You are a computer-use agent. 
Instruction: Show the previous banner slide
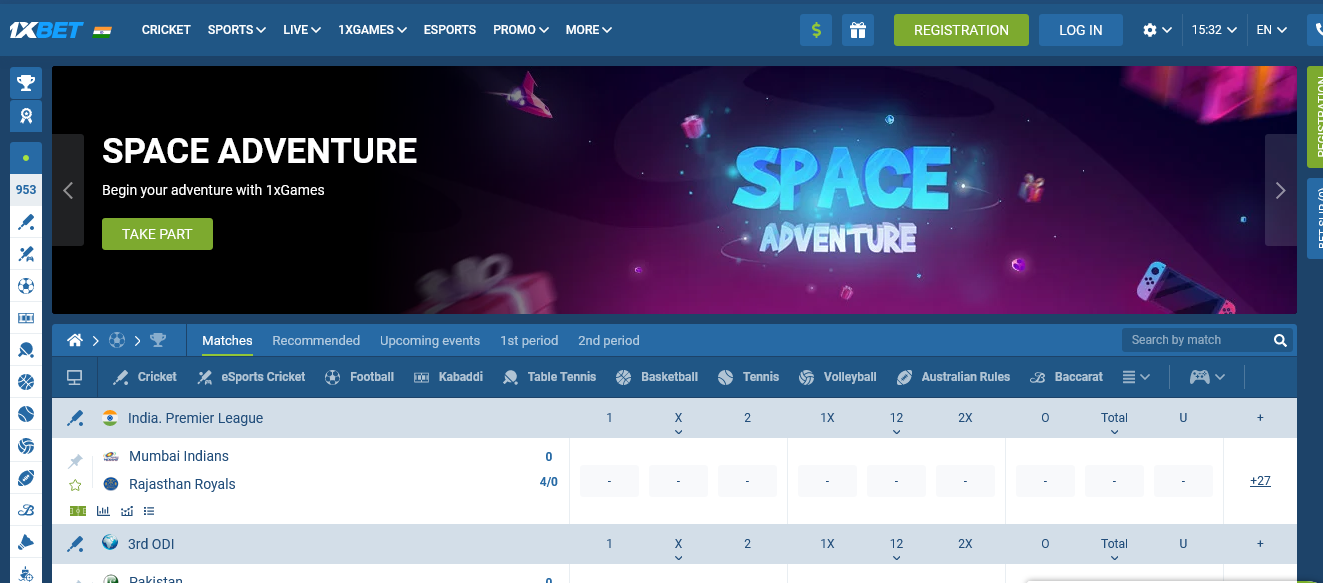pos(68,190)
